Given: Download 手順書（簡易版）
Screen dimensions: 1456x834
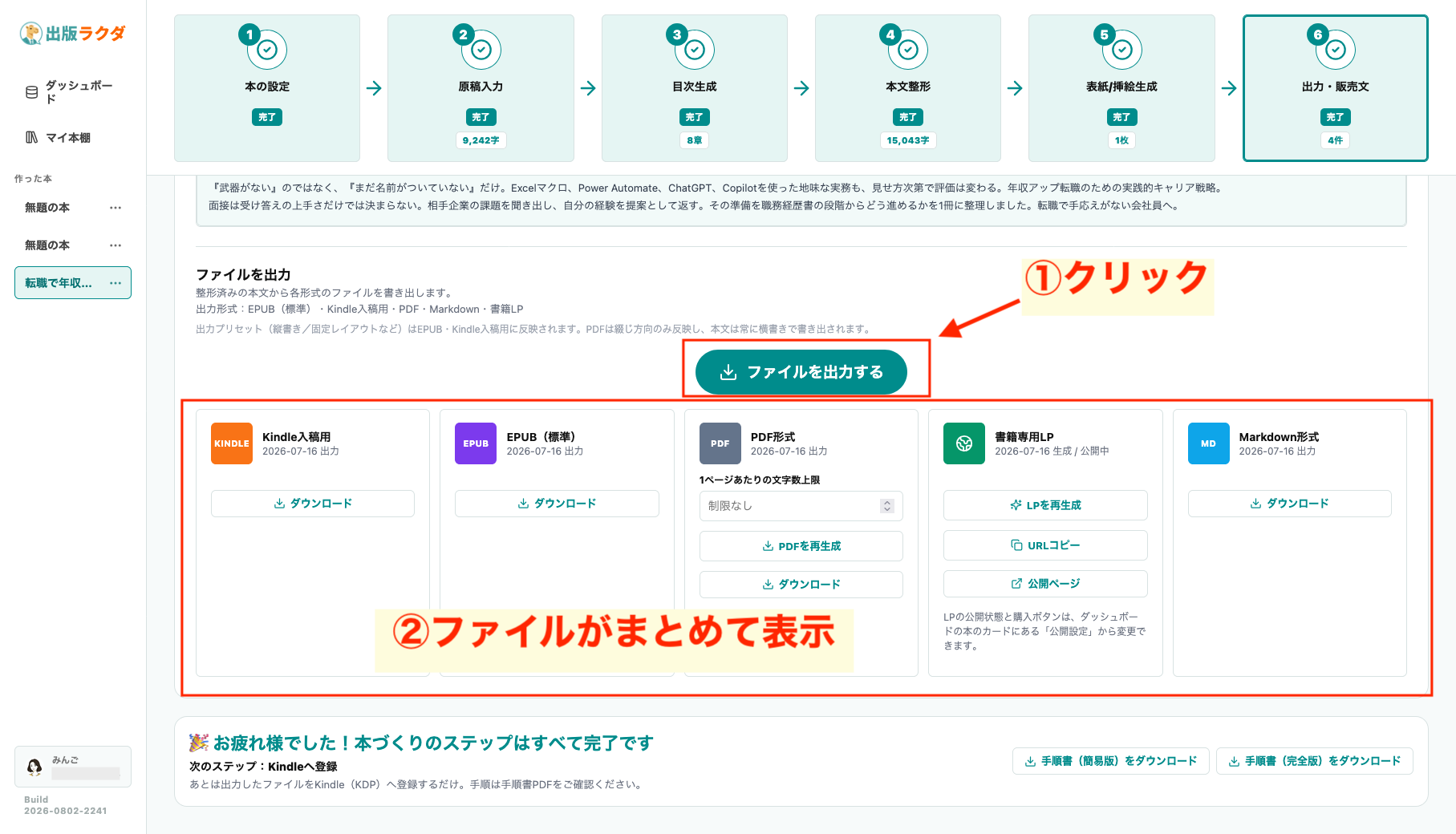Looking at the screenshot, I should pyautogui.click(x=1111, y=761).
